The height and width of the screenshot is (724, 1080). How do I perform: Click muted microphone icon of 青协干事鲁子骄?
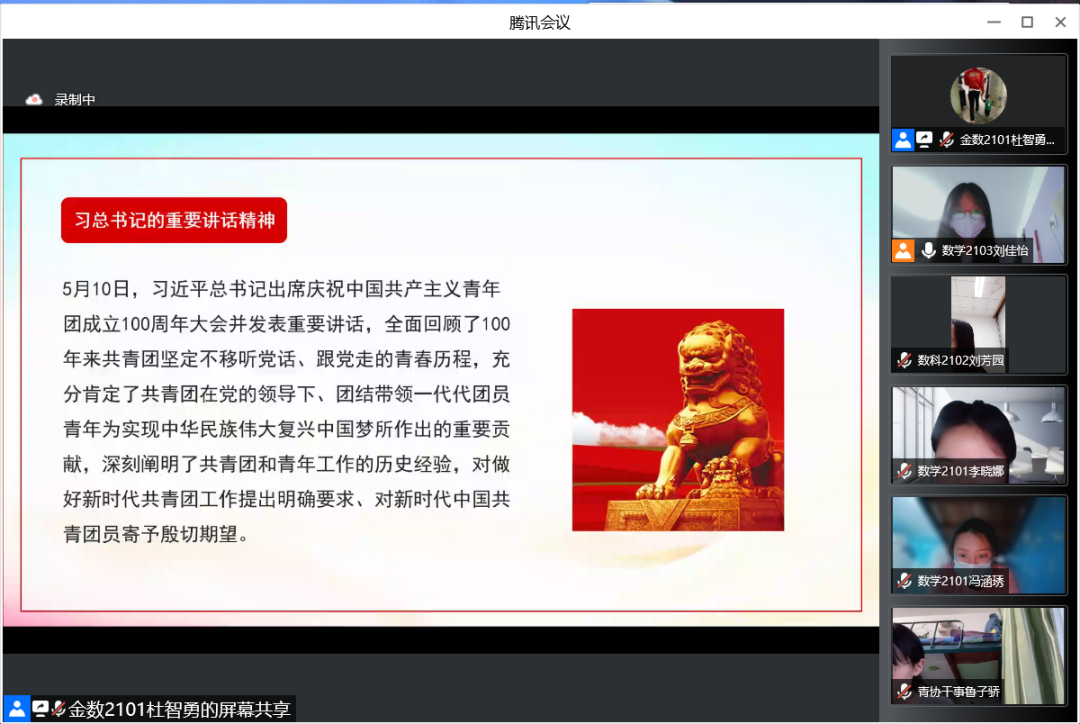[x=904, y=691]
